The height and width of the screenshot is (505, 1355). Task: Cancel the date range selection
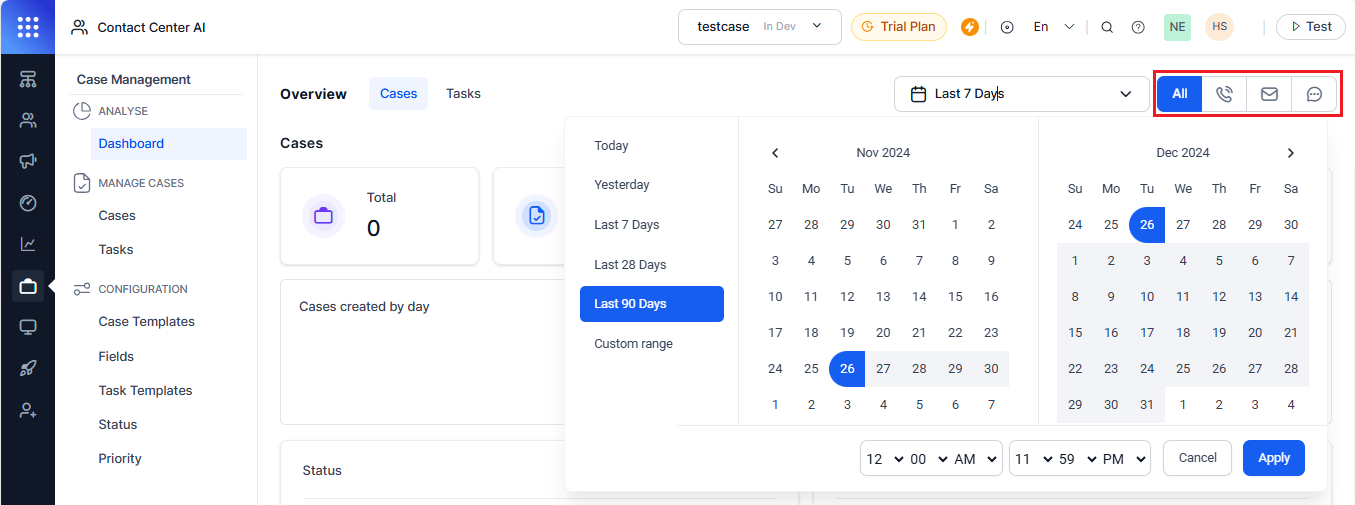[1197, 458]
